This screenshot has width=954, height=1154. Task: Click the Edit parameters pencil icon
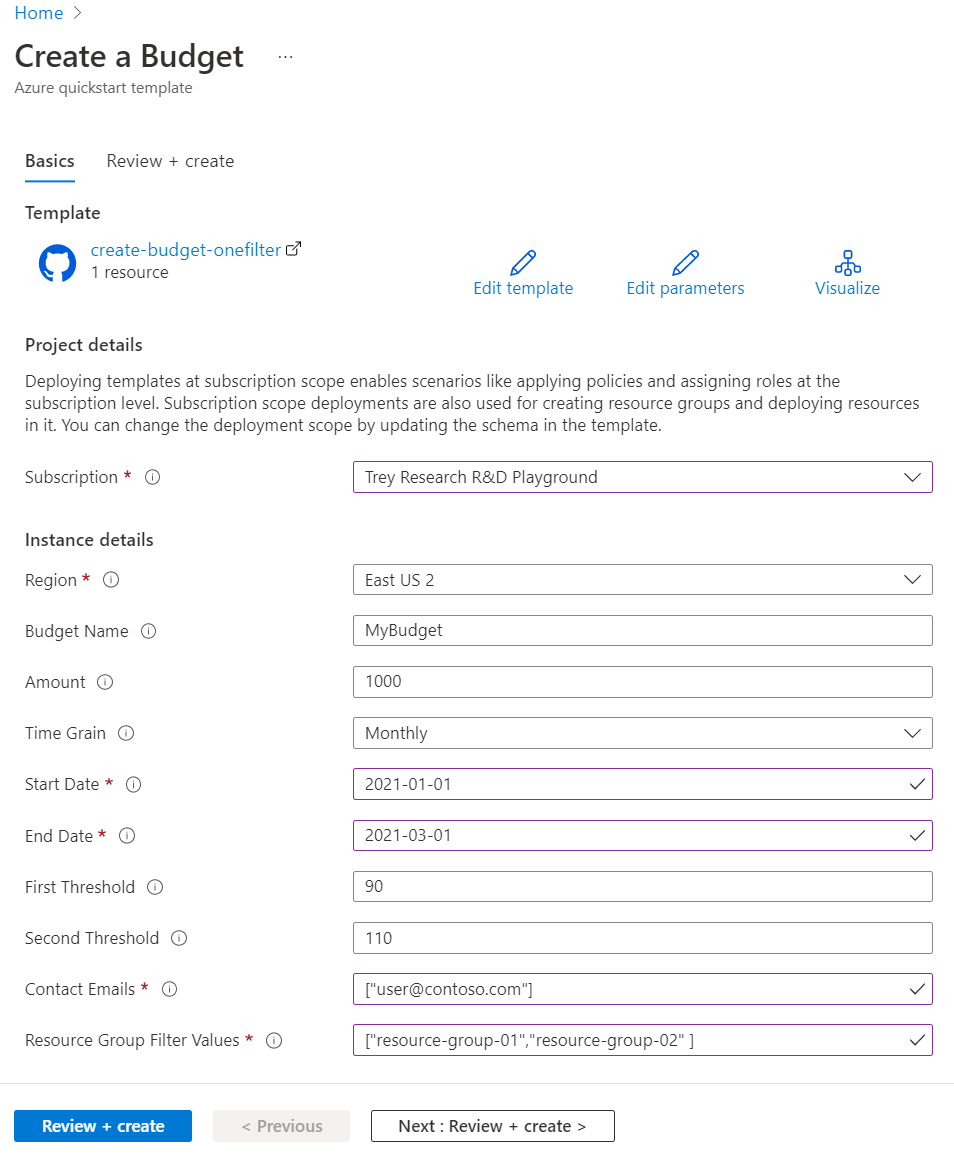(x=685, y=263)
